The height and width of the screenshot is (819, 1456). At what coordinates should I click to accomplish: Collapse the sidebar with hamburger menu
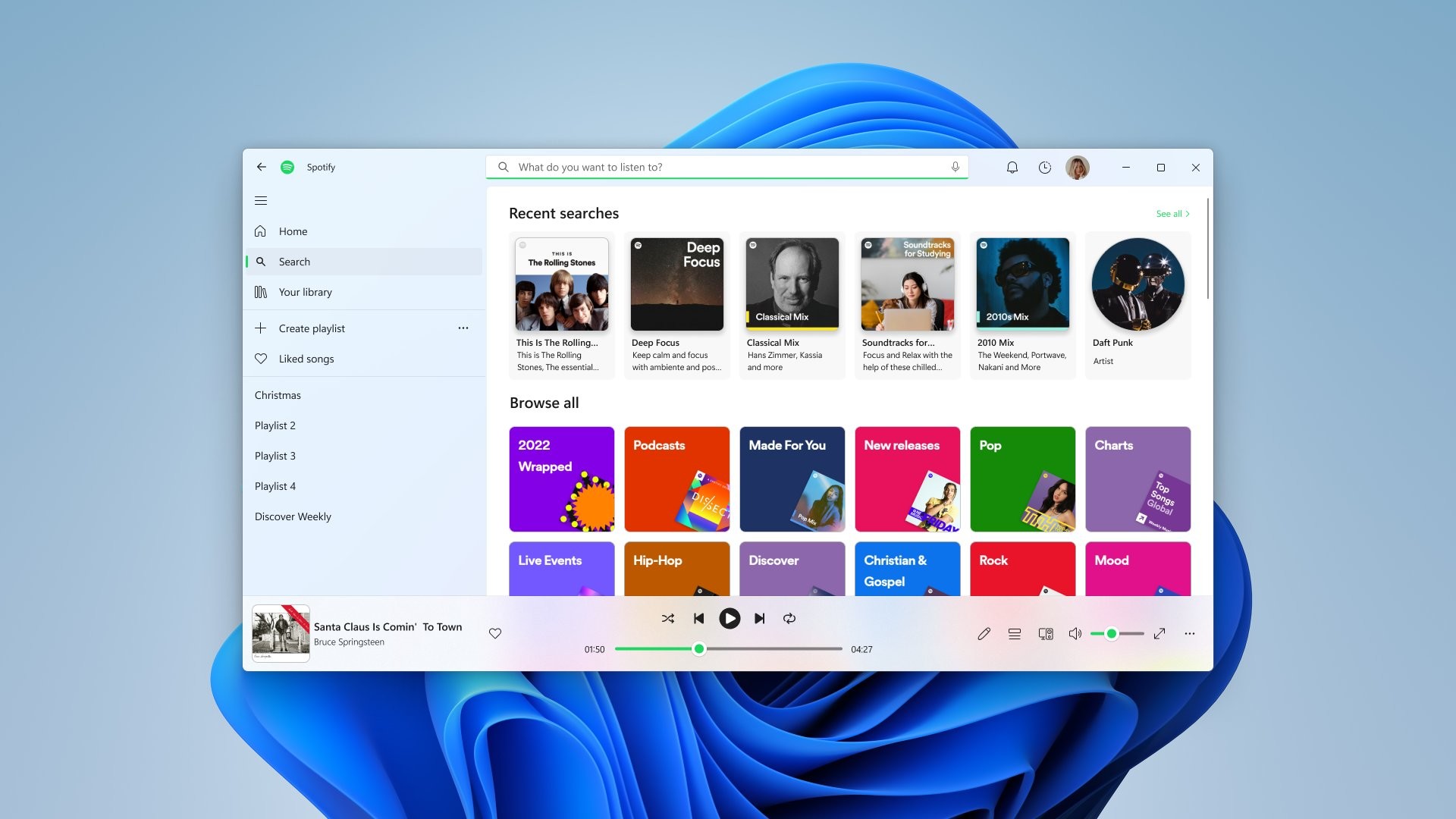pos(261,201)
